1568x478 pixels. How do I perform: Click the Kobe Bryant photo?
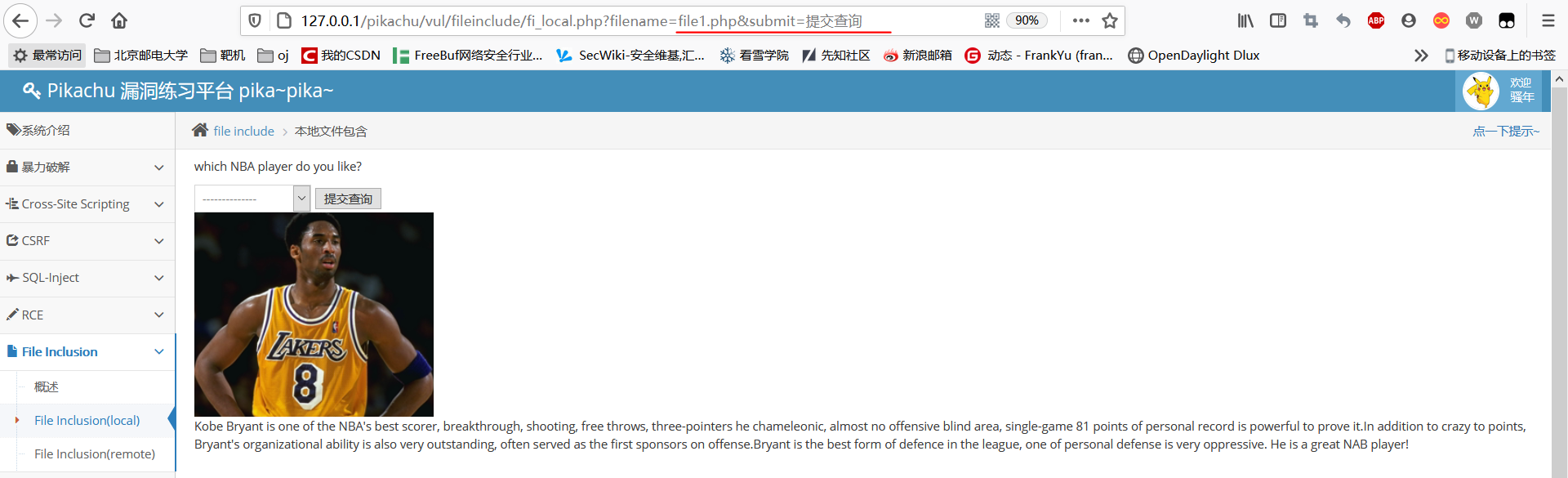(x=314, y=315)
